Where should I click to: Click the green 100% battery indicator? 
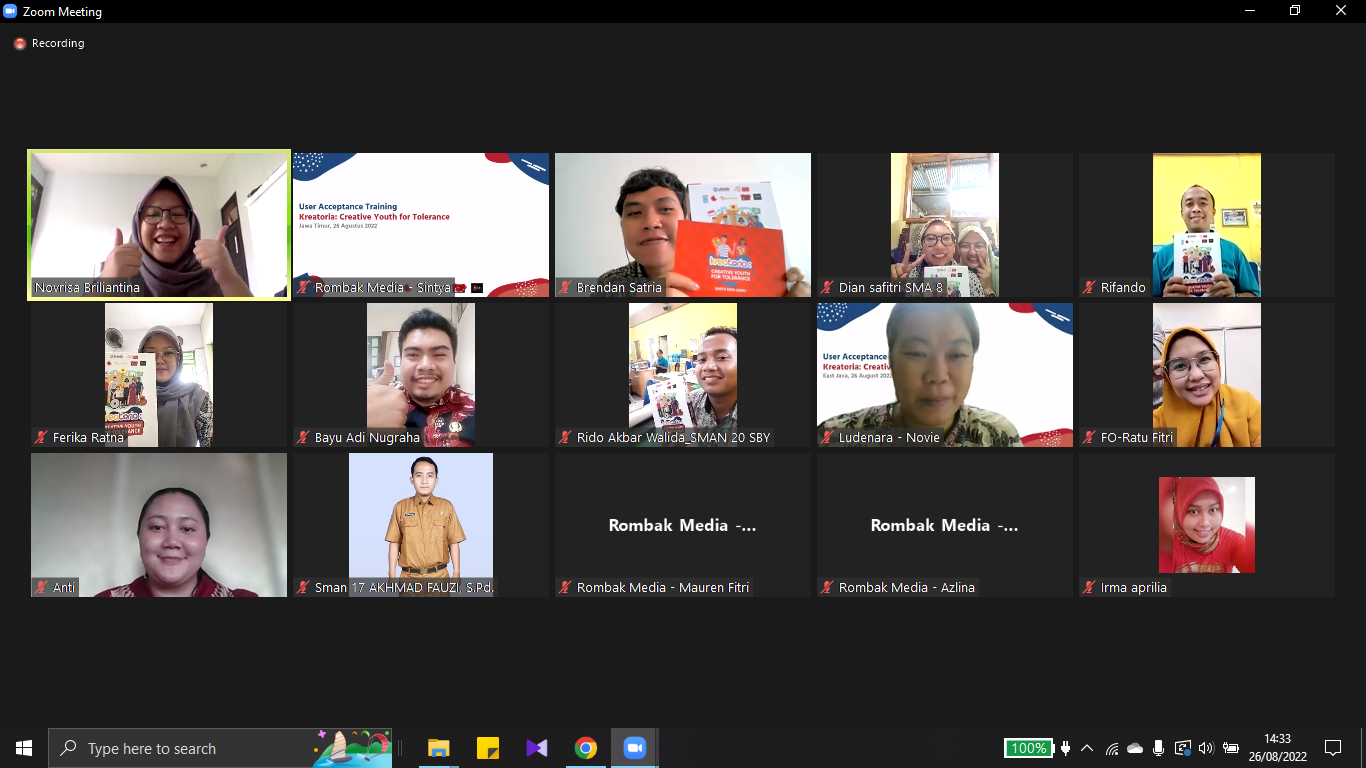1028,748
